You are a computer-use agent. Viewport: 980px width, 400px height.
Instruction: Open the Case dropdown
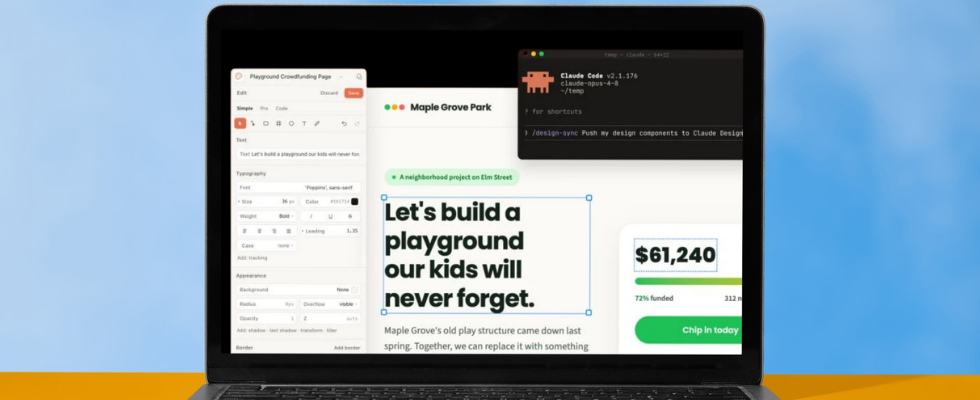(266, 246)
